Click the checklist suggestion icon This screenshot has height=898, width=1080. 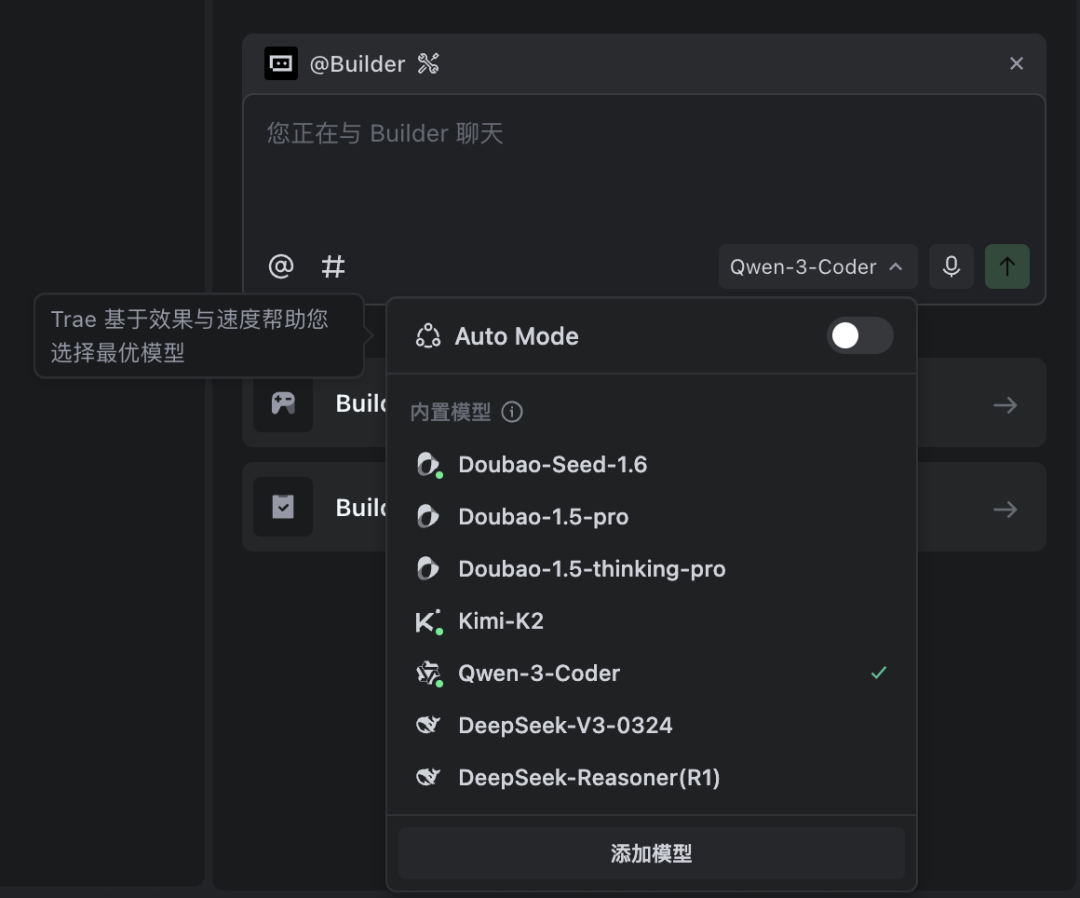(283, 507)
